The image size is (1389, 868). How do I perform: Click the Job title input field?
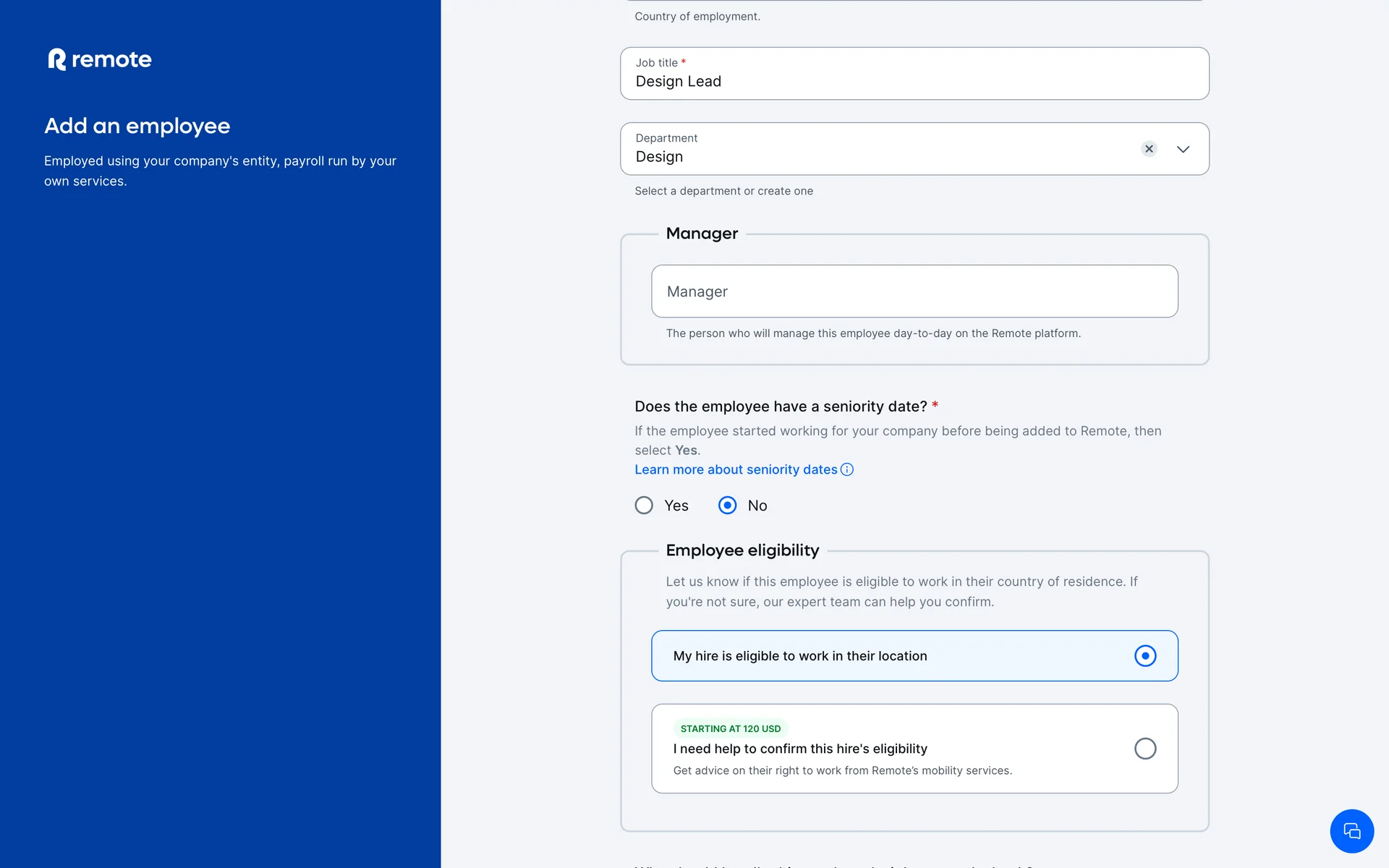pos(914,81)
